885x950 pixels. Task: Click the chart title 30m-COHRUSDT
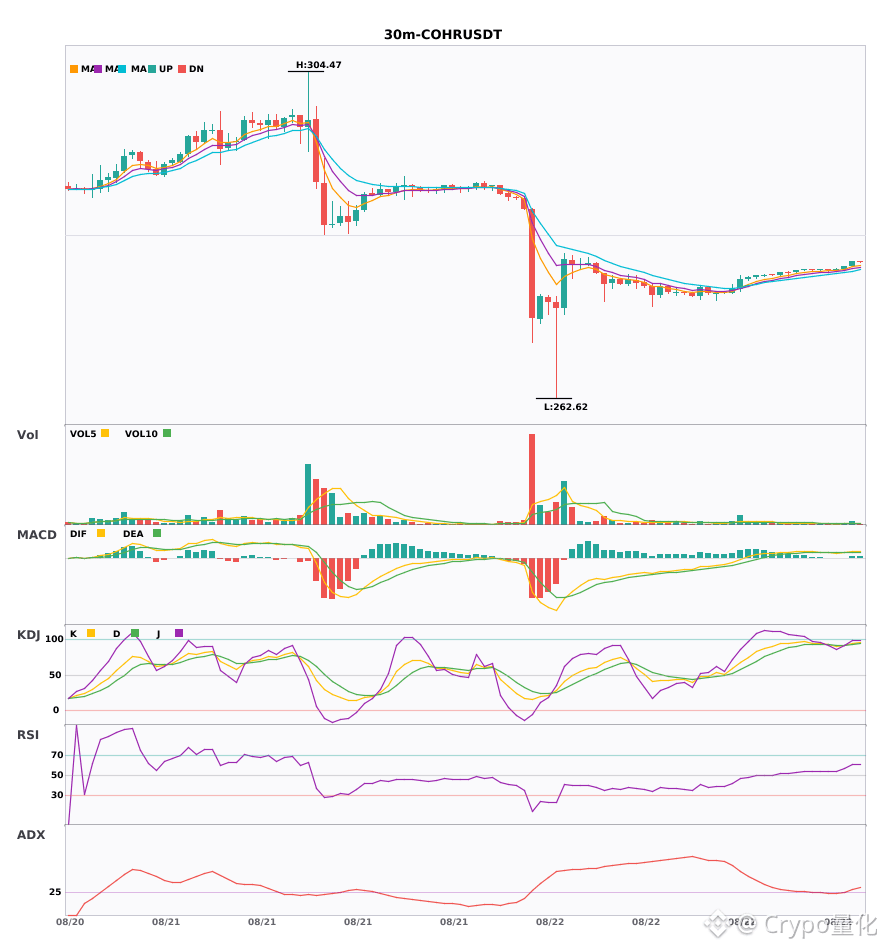tap(443, 35)
